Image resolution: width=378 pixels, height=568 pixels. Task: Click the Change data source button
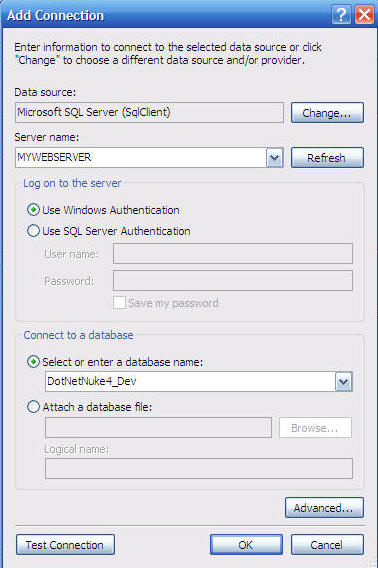327,113
